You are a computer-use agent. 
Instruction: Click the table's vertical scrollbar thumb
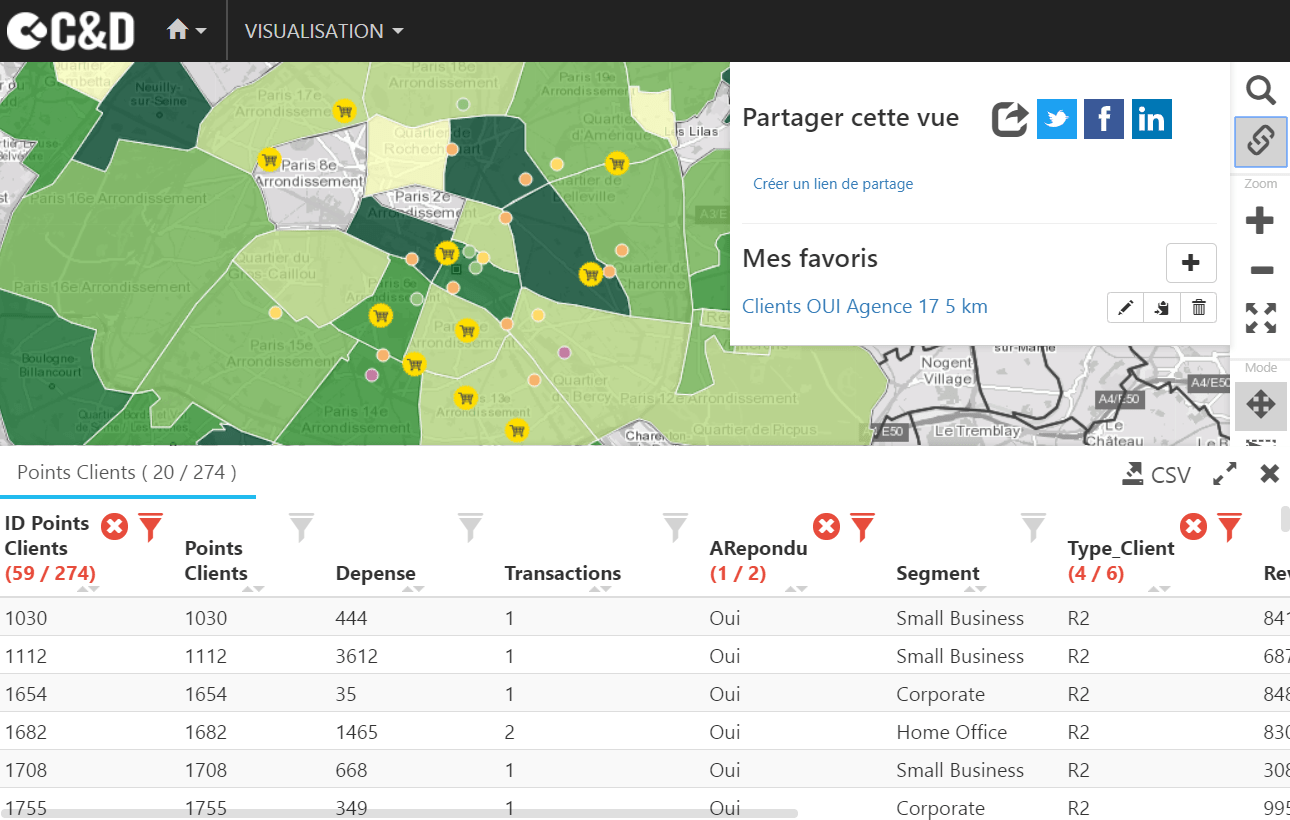[1285, 518]
